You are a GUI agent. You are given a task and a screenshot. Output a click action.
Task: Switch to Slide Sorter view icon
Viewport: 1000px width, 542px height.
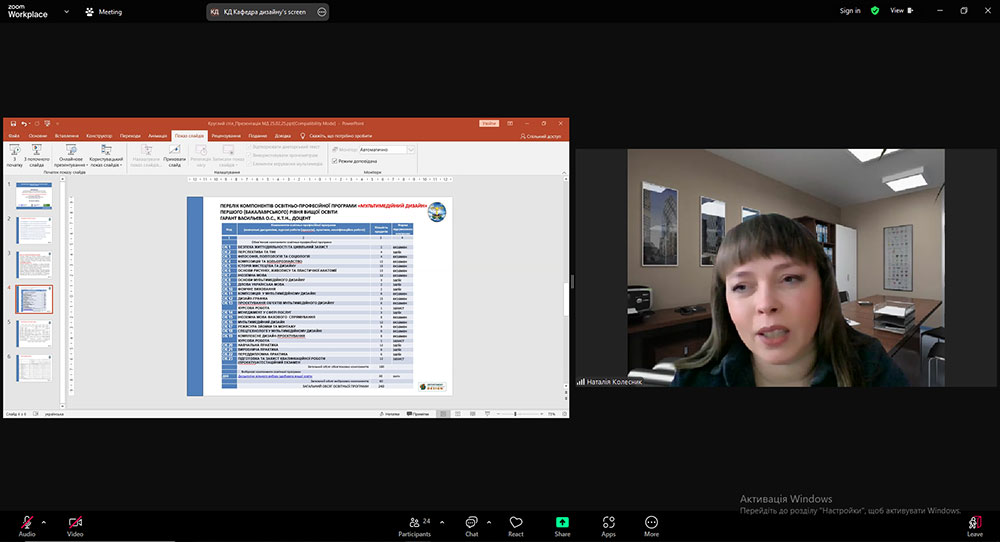tap(458, 414)
